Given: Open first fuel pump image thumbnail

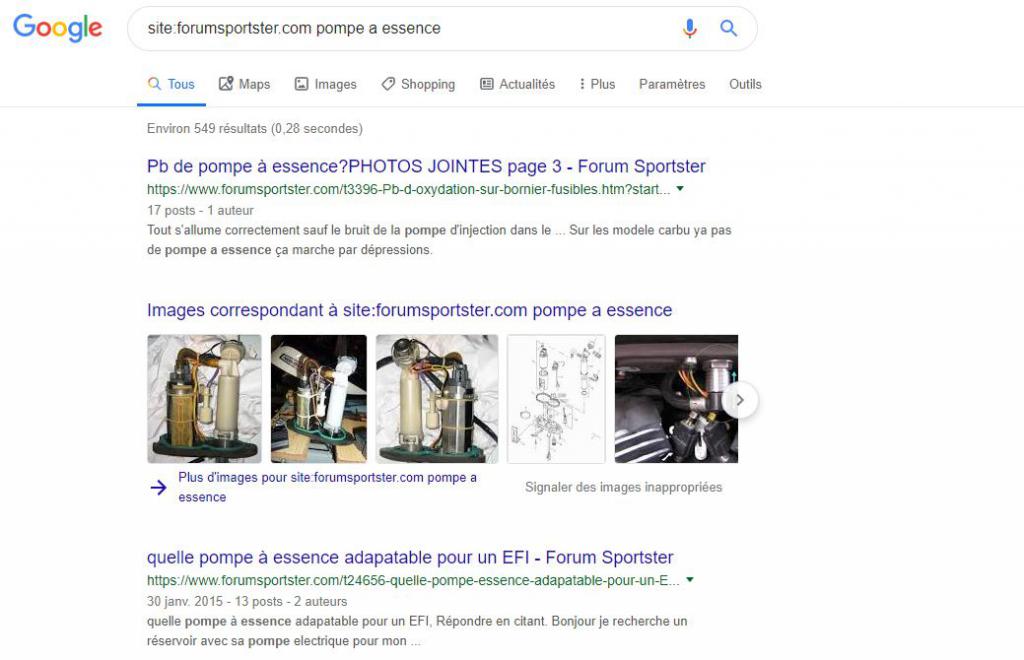Looking at the screenshot, I should click(x=204, y=399).
